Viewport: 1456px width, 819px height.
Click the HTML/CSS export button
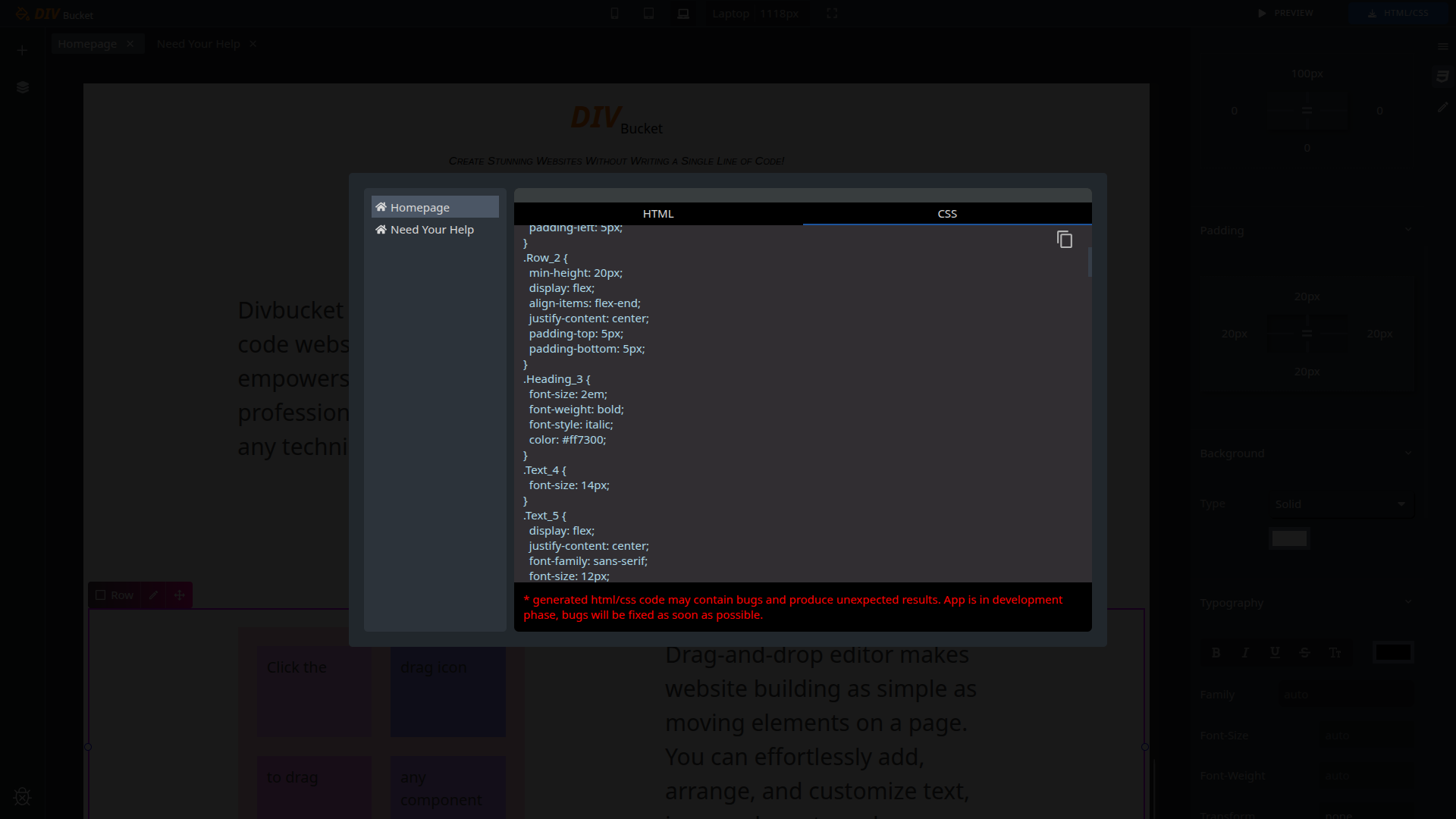(1398, 13)
